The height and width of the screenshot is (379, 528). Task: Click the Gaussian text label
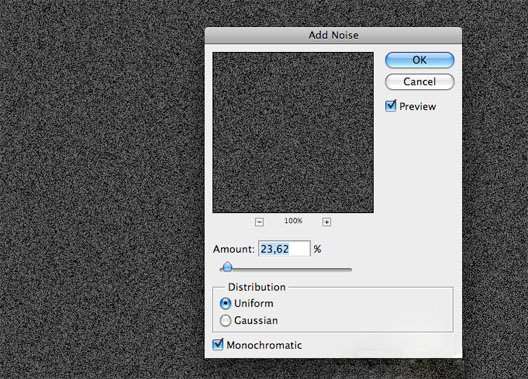(256, 320)
